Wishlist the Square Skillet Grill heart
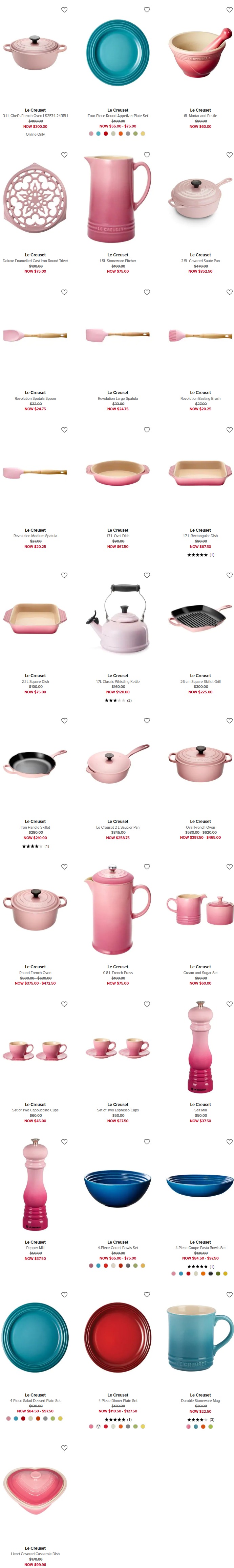 click(x=229, y=575)
